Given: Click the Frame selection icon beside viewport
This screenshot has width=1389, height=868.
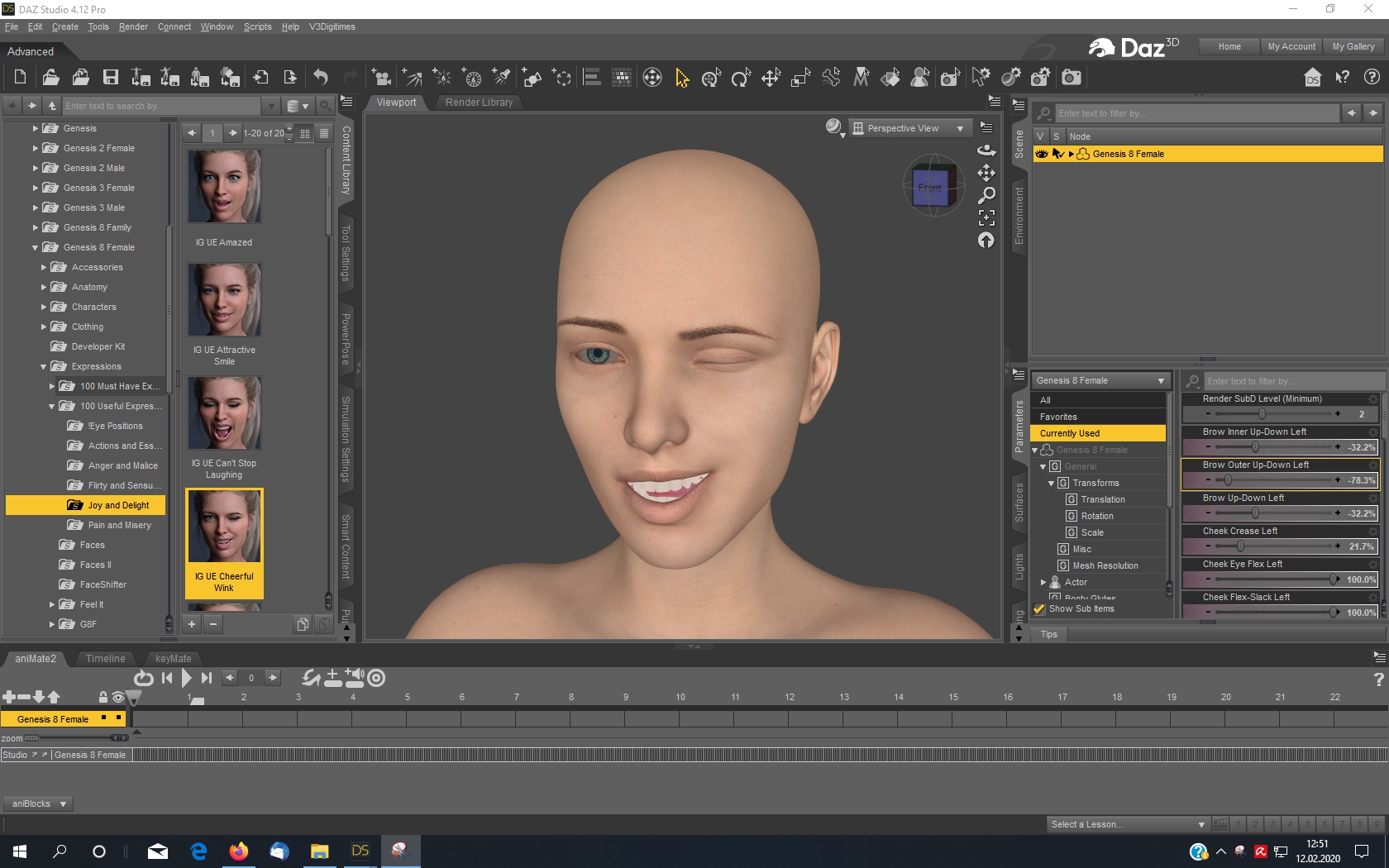Looking at the screenshot, I should click(986, 217).
